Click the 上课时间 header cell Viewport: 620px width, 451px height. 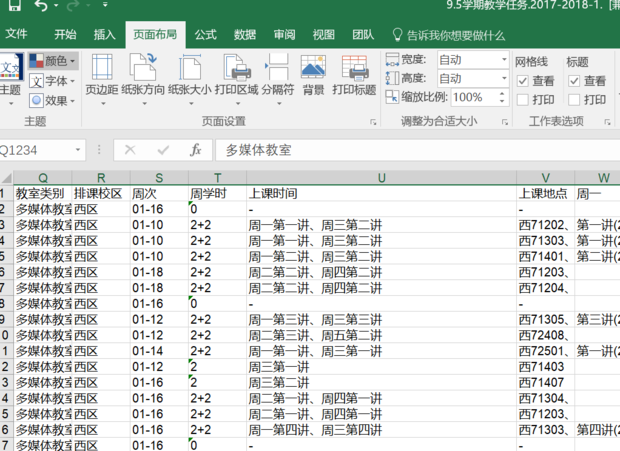382,194
